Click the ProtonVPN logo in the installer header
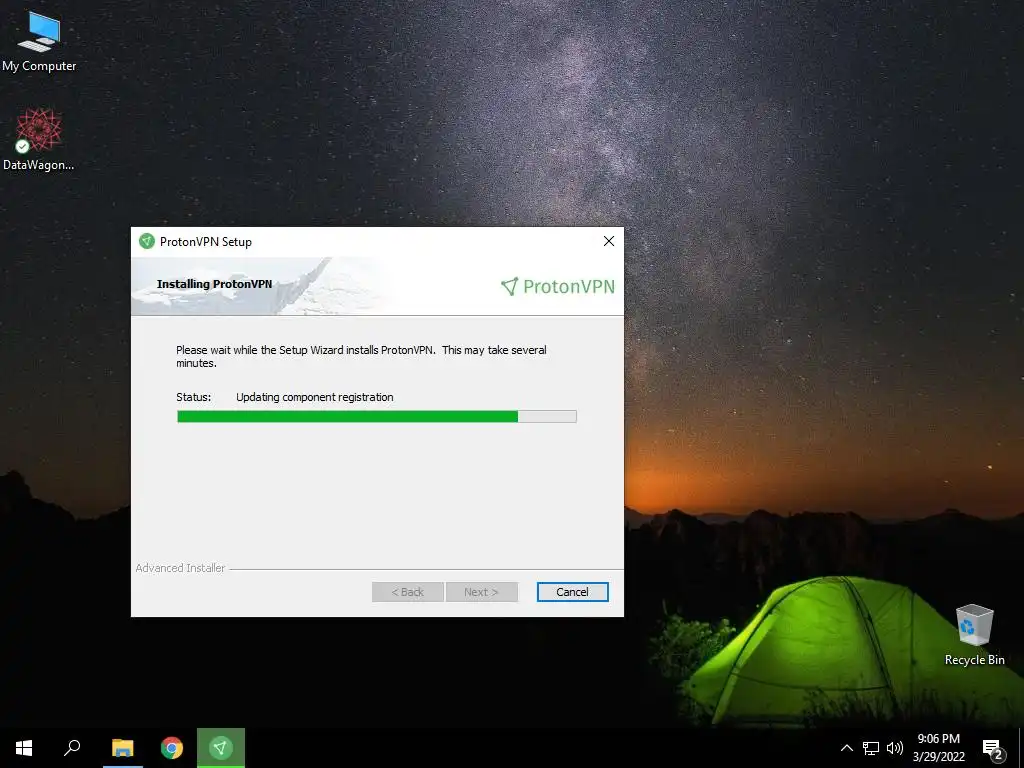 point(558,286)
